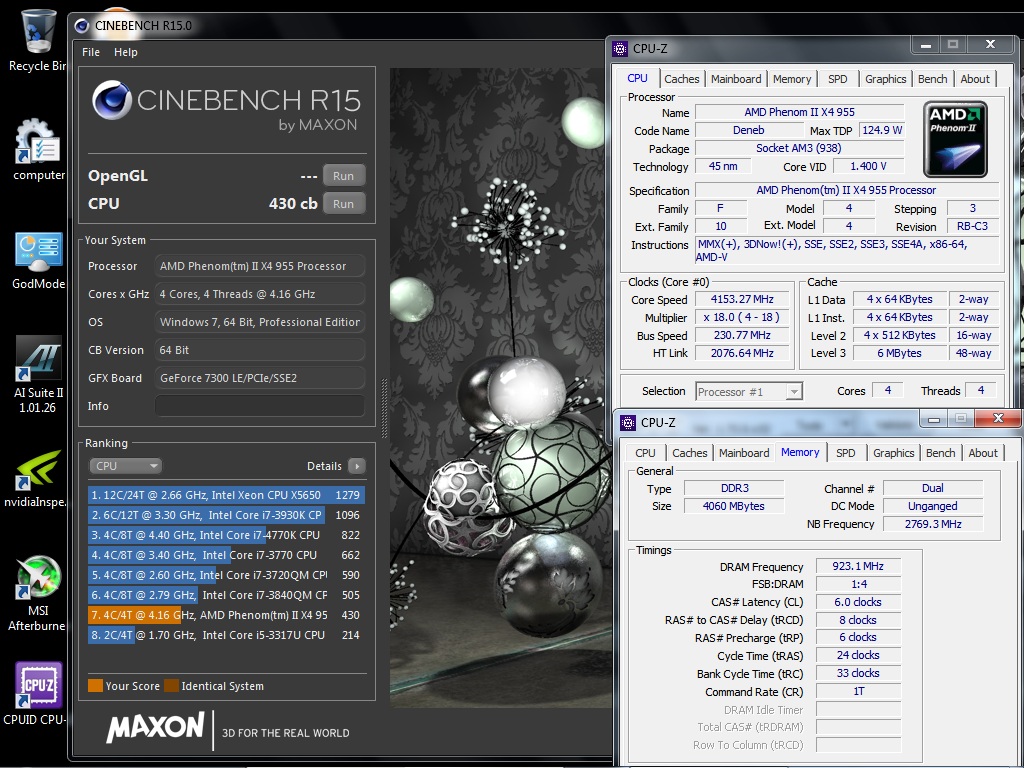This screenshot has width=1024, height=768.
Task: Click the AMD Phenom II processor logo
Action: click(x=955, y=139)
